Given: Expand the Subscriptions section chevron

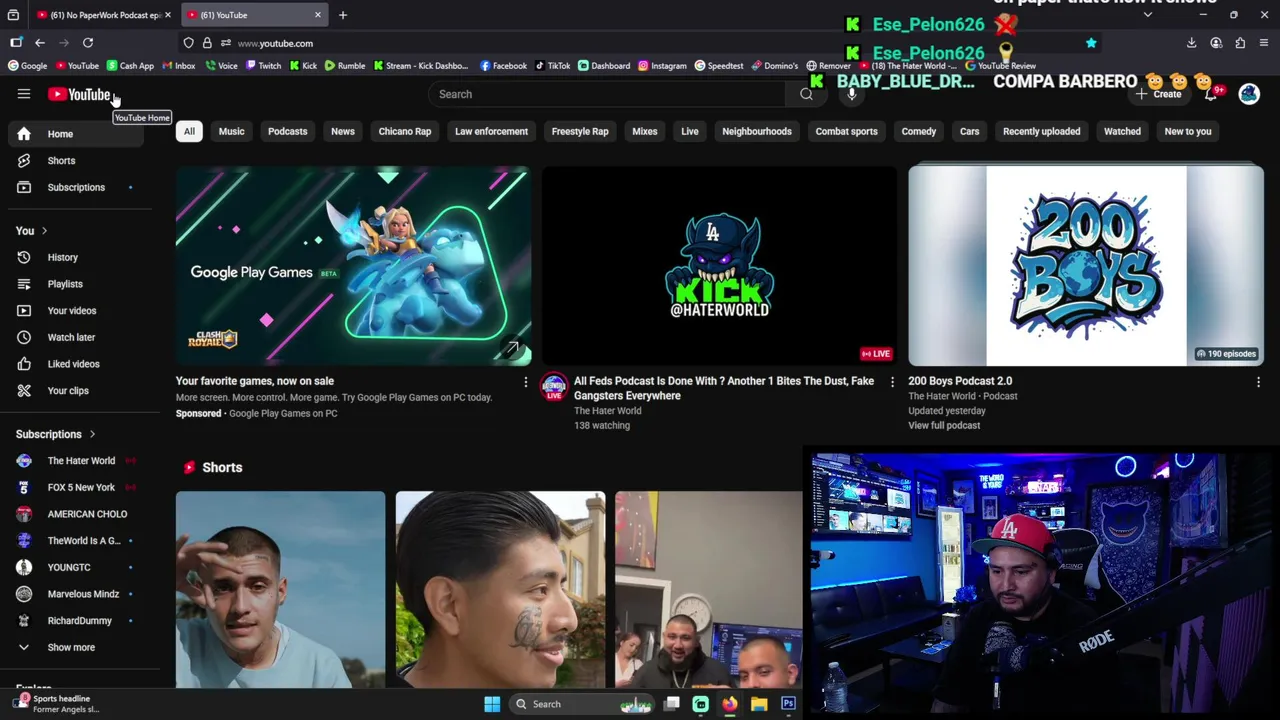Looking at the screenshot, I should [x=92, y=434].
